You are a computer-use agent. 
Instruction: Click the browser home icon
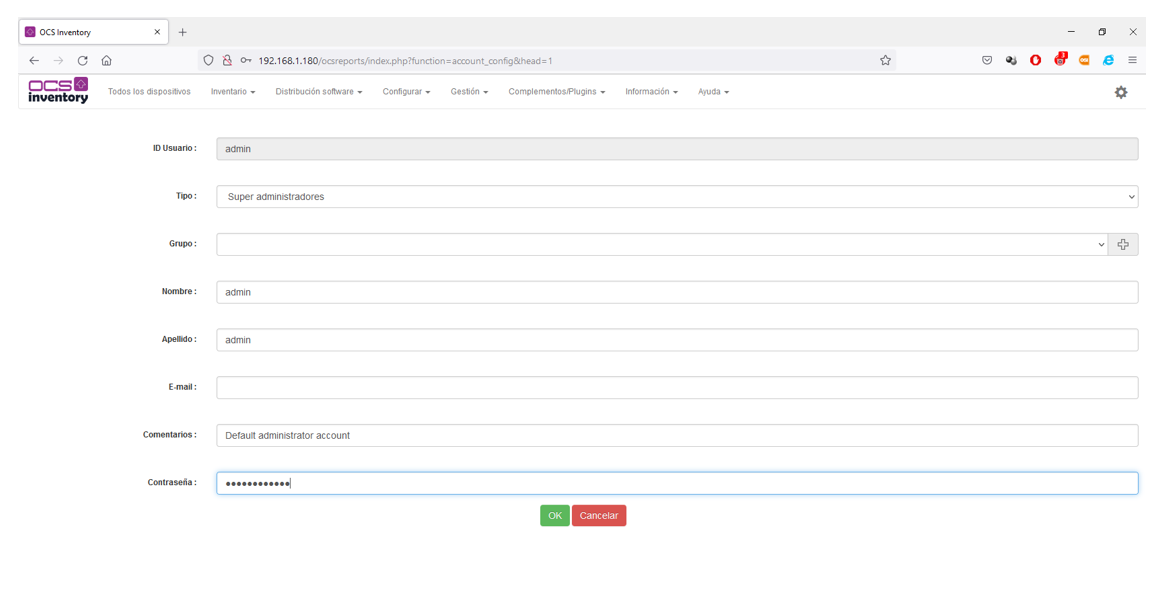[x=106, y=60]
